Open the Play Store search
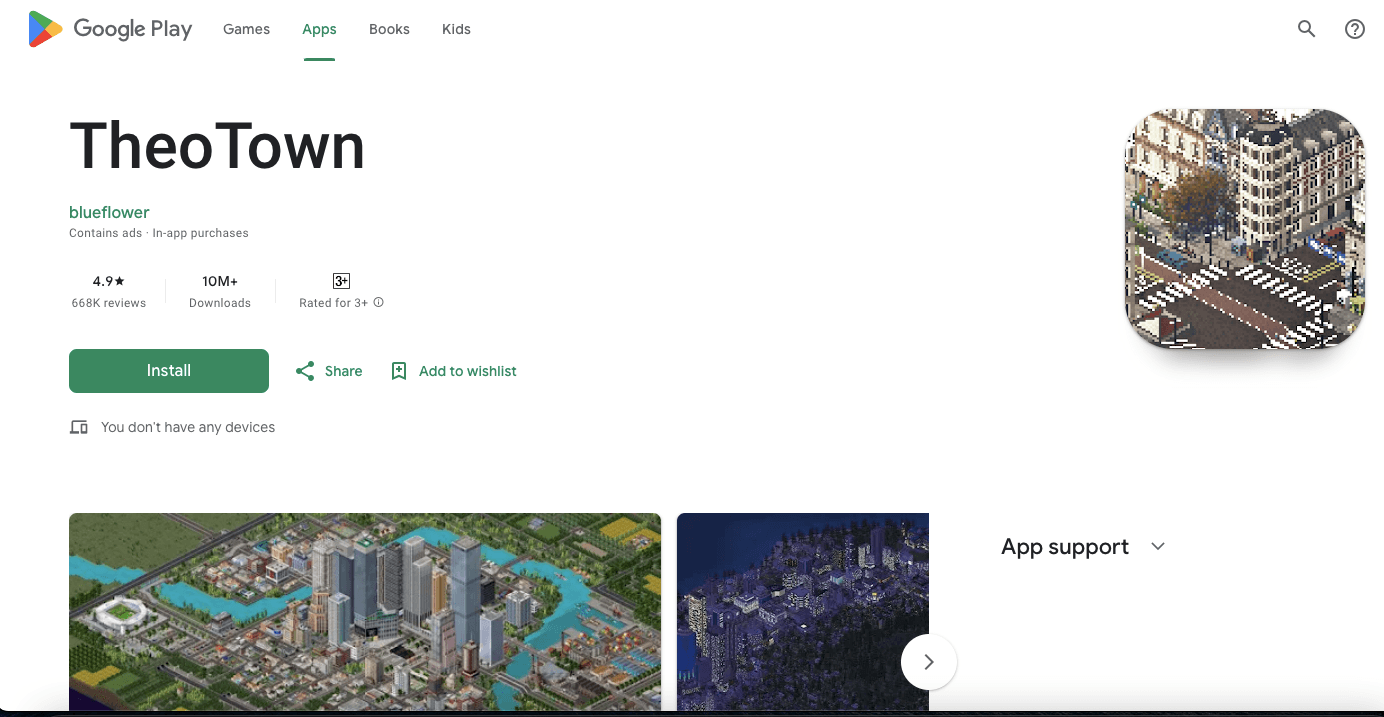1384x717 pixels. click(1306, 29)
